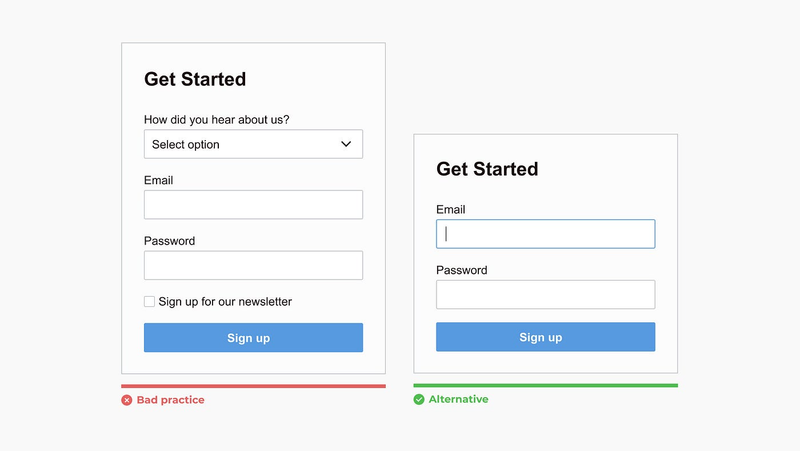
Task: Focus the Password field in right form
Action: click(x=545, y=294)
